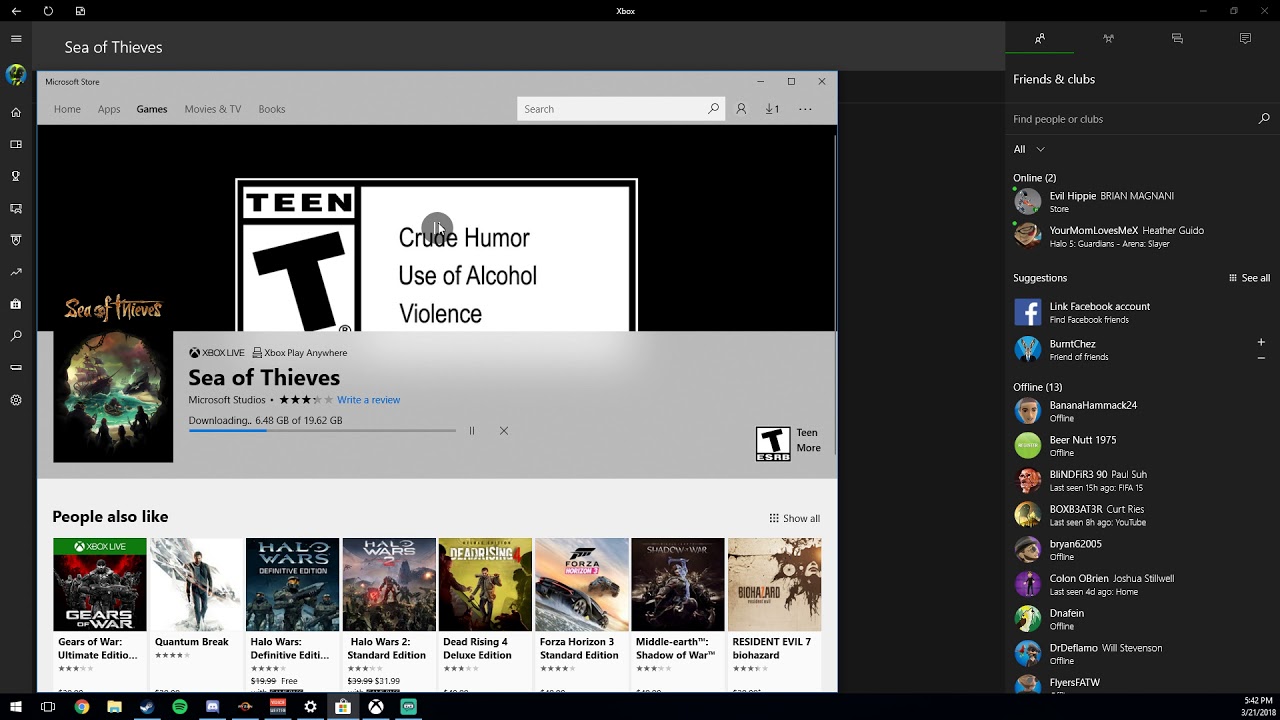Open Steam from the taskbar
Viewport: 1280px width, 720px height.
[x=147, y=706]
